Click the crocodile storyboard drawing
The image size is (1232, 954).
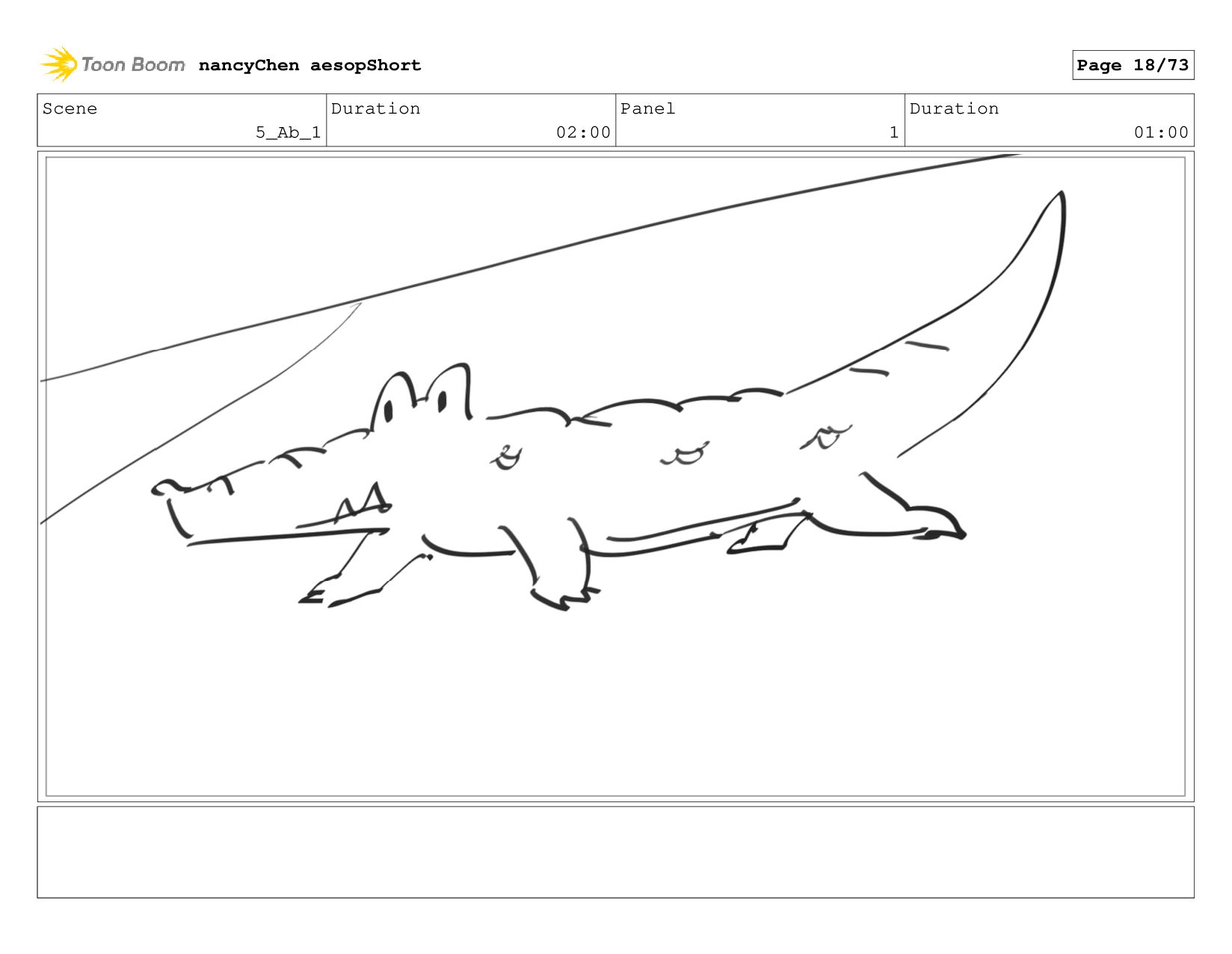tap(608, 400)
